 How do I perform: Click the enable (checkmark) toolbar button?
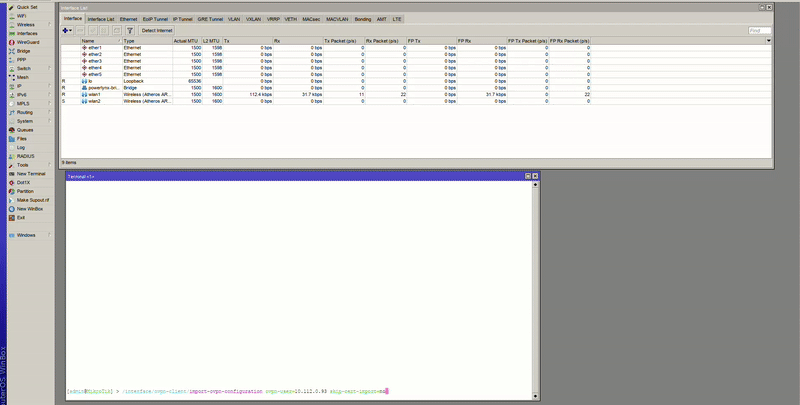93,31
